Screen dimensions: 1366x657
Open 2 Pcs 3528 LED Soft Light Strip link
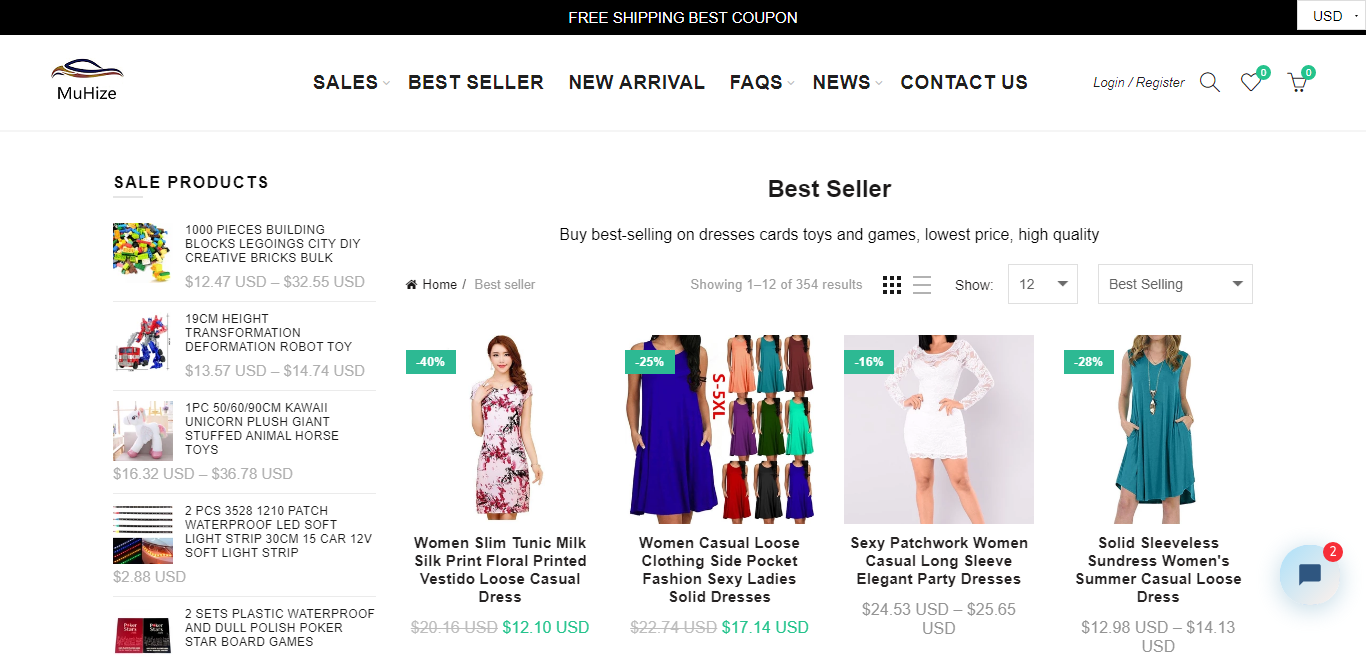278,531
